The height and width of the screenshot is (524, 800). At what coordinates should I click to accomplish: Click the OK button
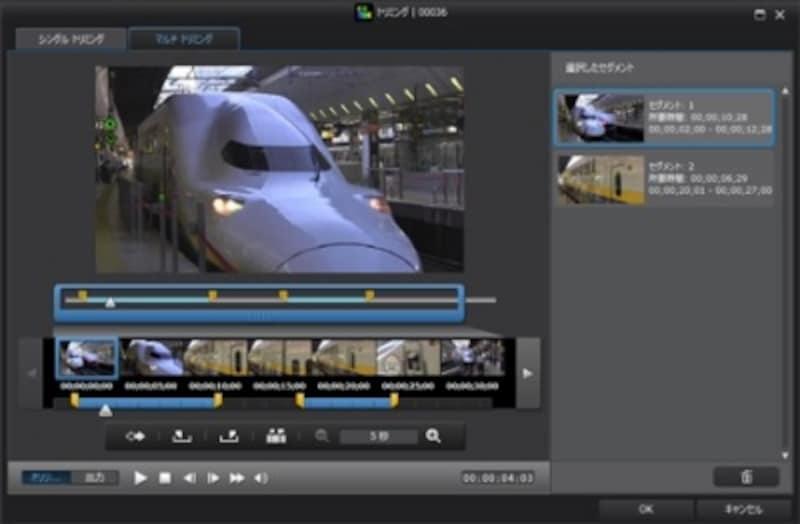(646, 509)
